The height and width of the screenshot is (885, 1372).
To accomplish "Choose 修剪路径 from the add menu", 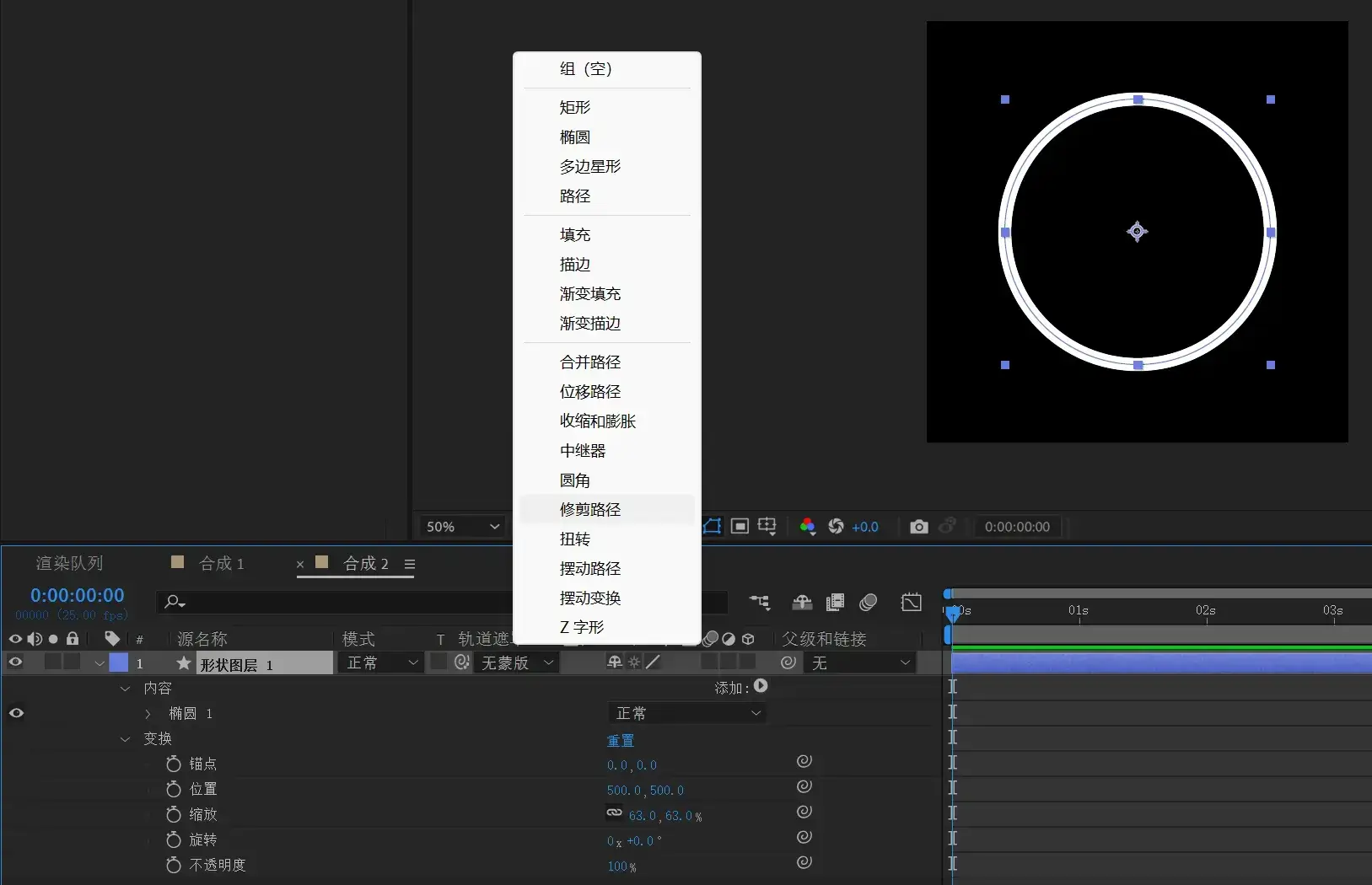I will click(607, 509).
